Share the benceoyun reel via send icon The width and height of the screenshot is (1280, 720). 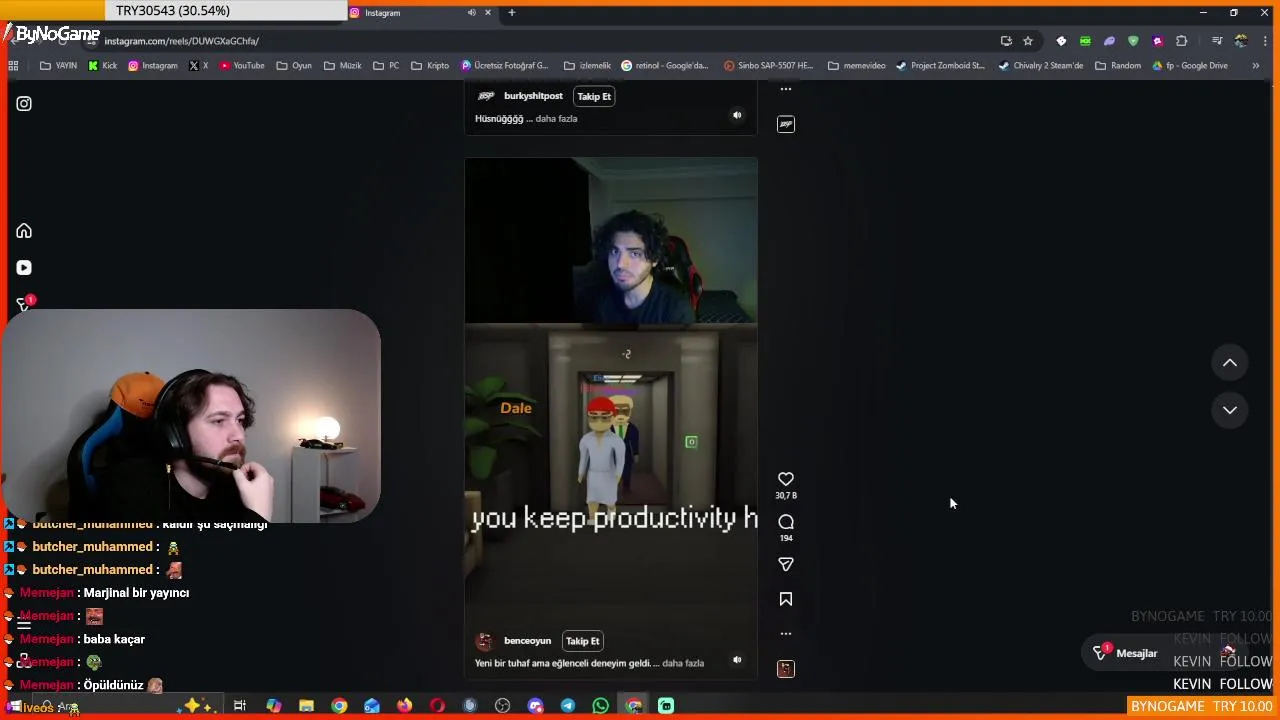(x=786, y=564)
